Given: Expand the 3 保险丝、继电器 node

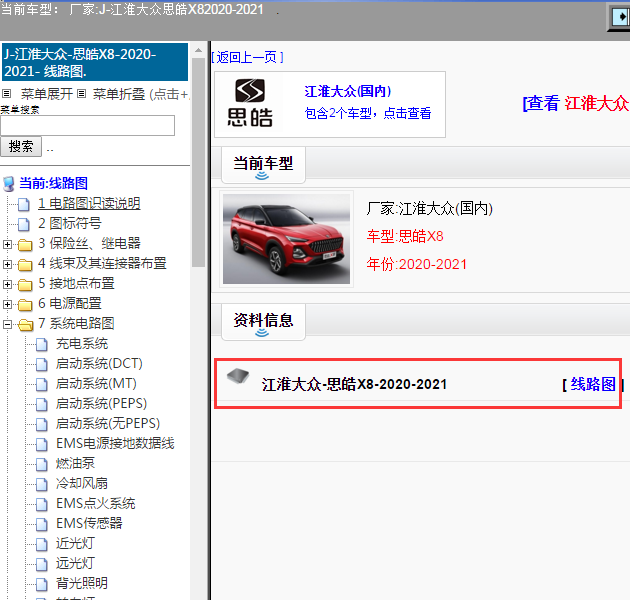Looking at the screenshot, I should tap(7, 244).
